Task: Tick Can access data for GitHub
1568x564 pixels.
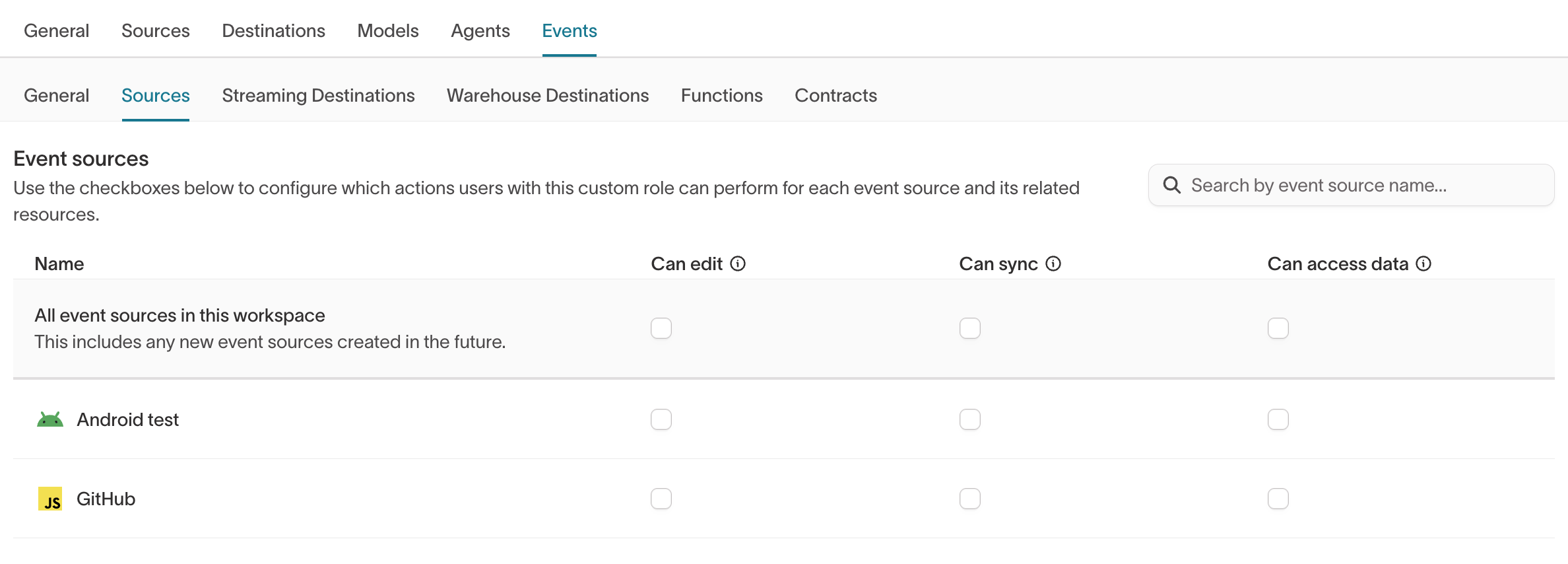Action: point(1278,499)
